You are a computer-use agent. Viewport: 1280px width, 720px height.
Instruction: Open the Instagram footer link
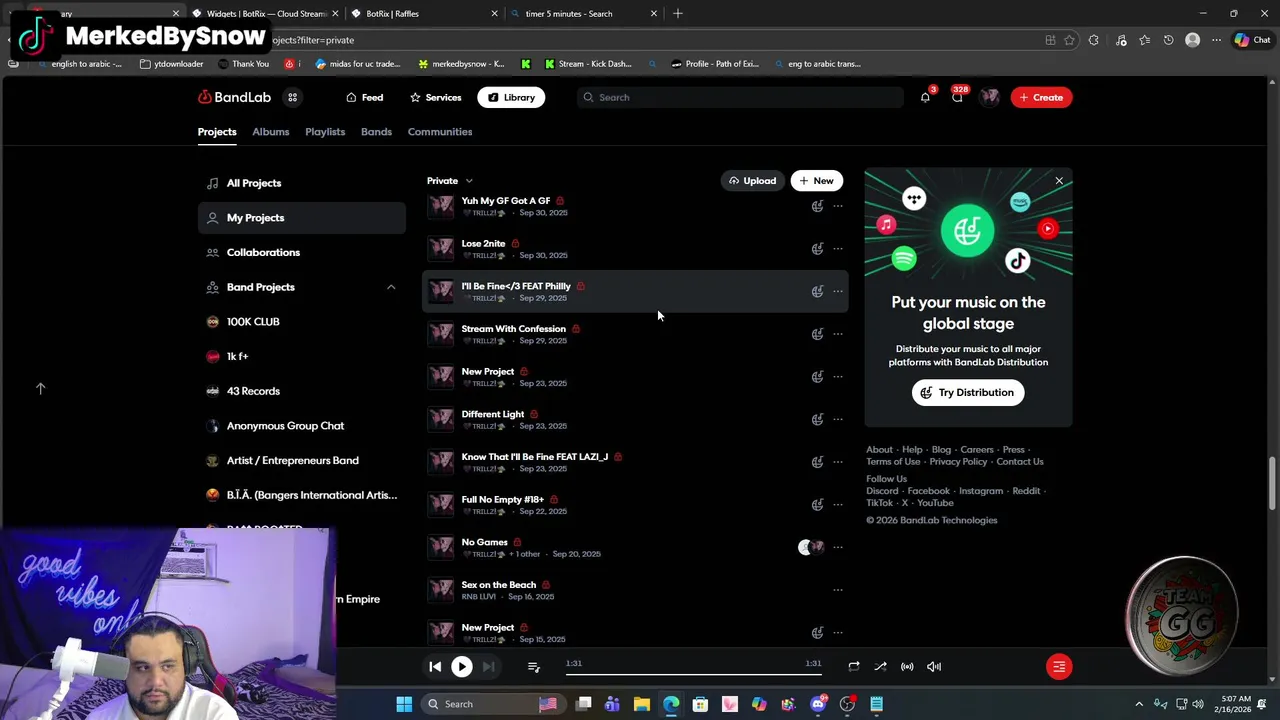pos(981,491)
